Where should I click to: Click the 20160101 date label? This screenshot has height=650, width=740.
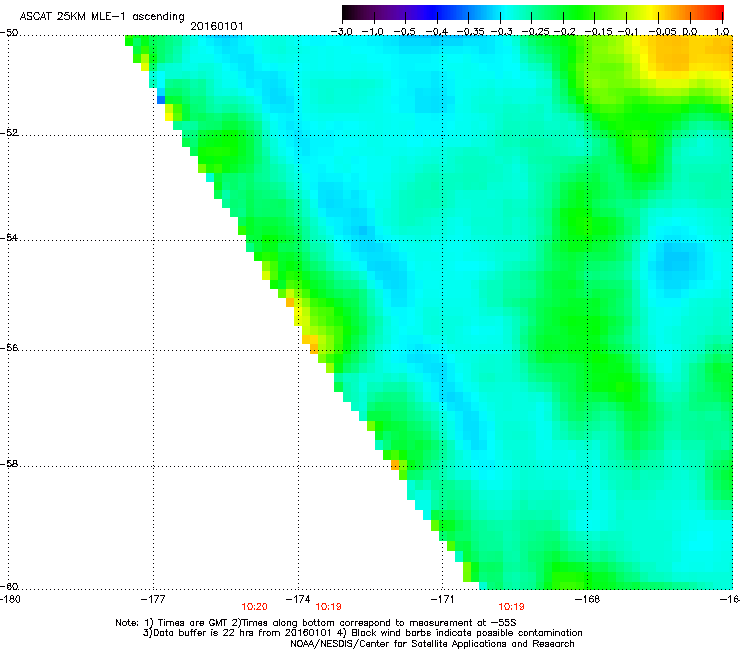click(x=217, y=26)
